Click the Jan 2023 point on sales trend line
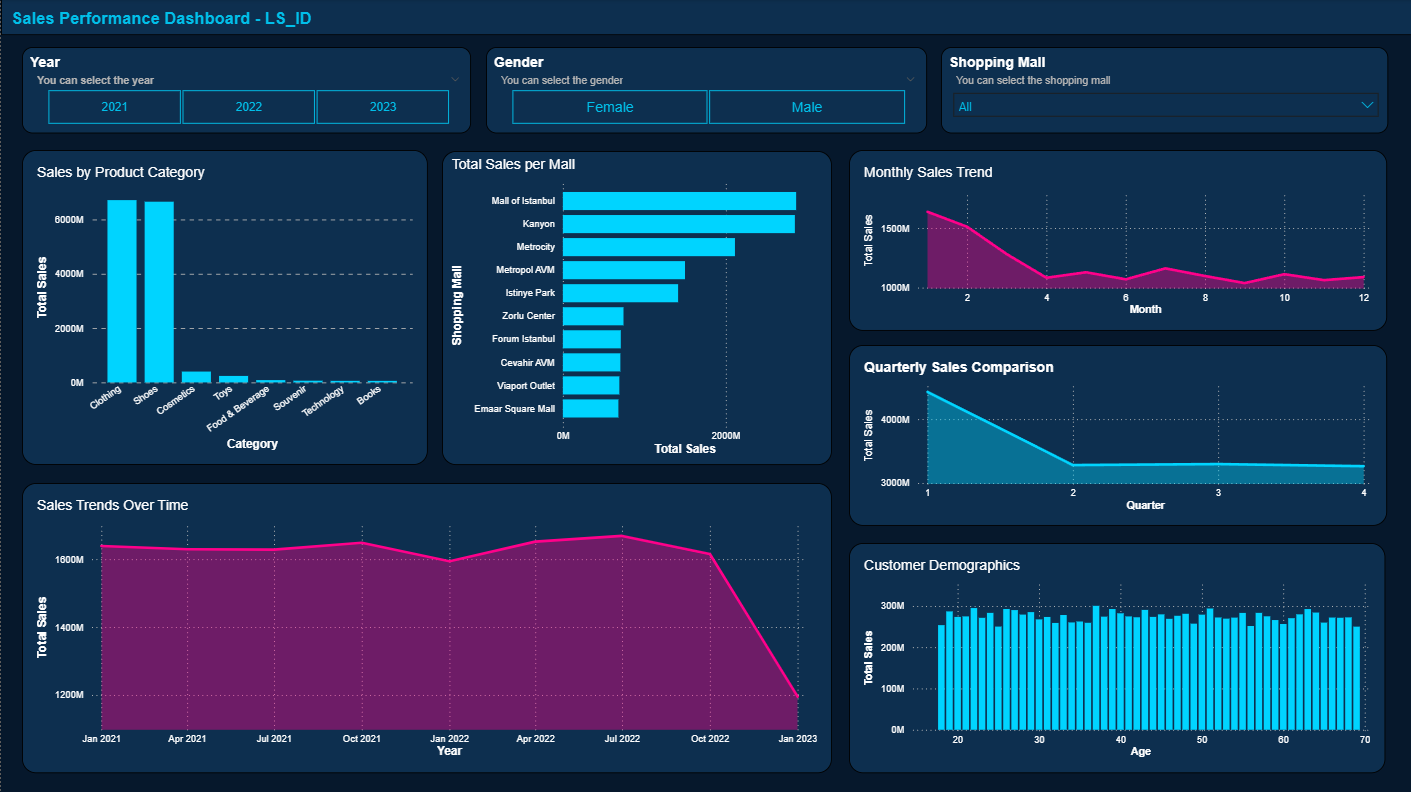Viewport: 1411px width, 792px height. [796, 695]
